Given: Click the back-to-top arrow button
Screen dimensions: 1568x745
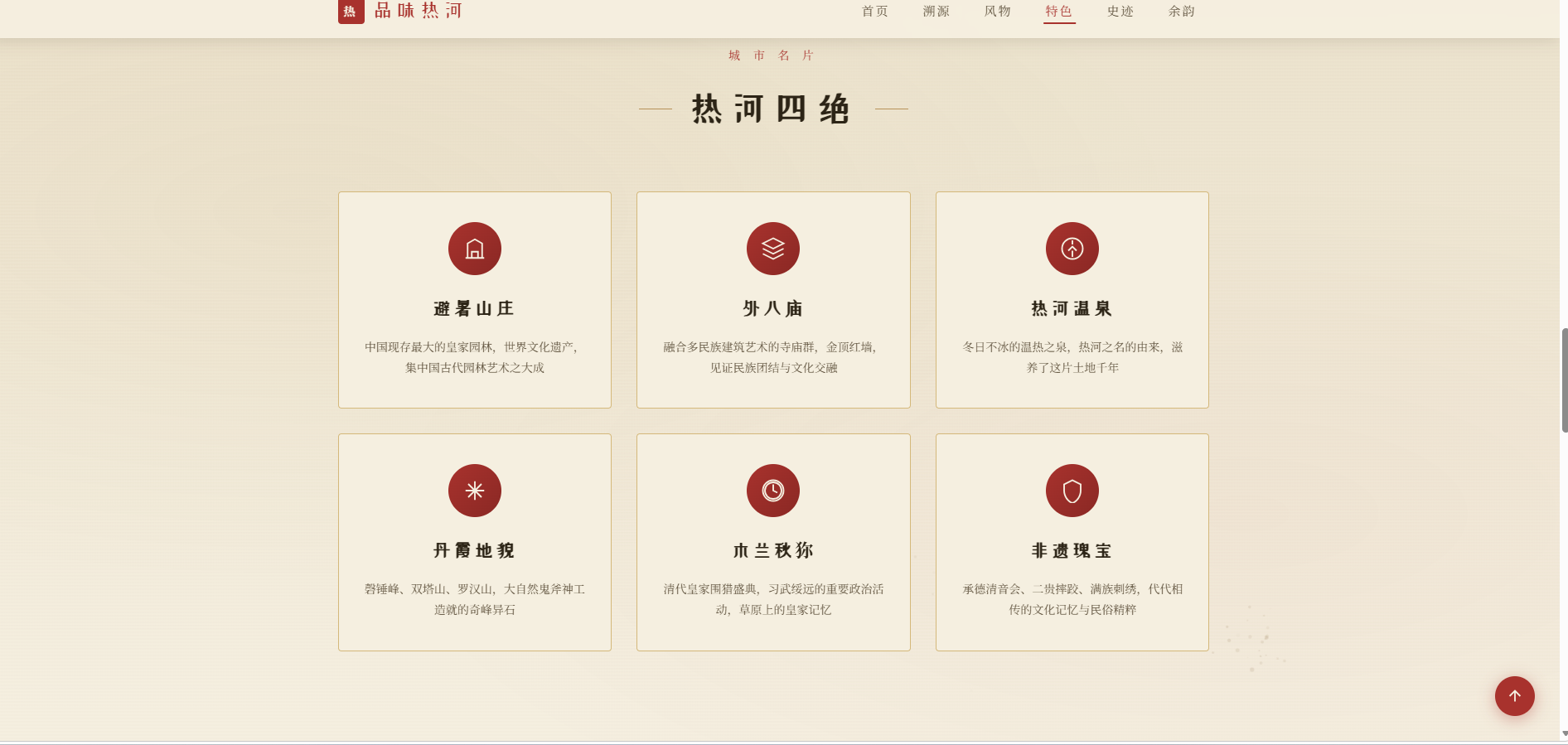Looking at the screenshot, I should (1514, 696).
